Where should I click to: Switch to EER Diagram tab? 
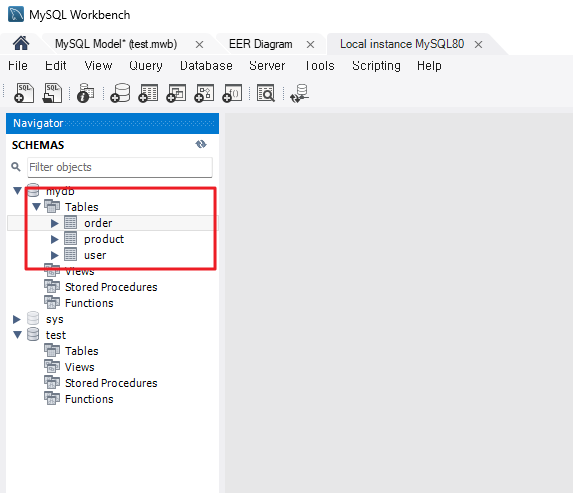click(261, 44)
